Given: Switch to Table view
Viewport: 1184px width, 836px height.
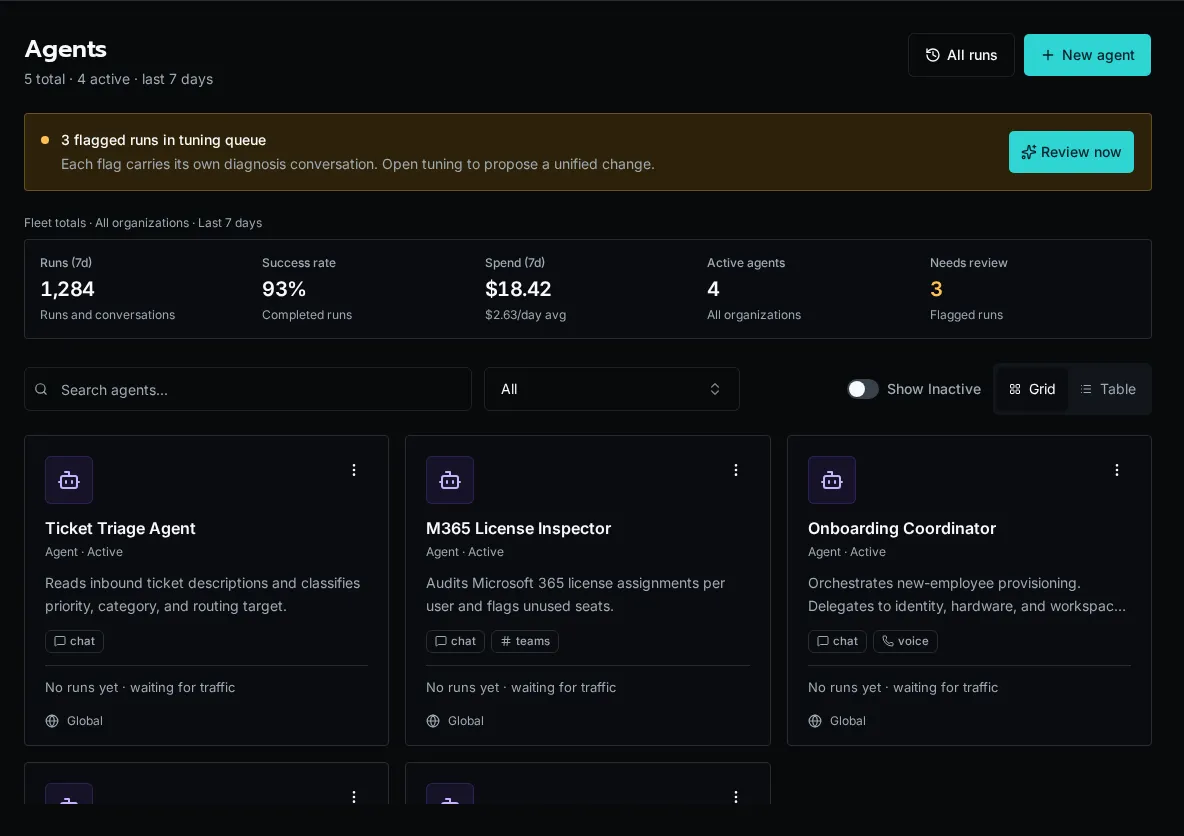Looking at the screenshot, I should click(1108, 389).
